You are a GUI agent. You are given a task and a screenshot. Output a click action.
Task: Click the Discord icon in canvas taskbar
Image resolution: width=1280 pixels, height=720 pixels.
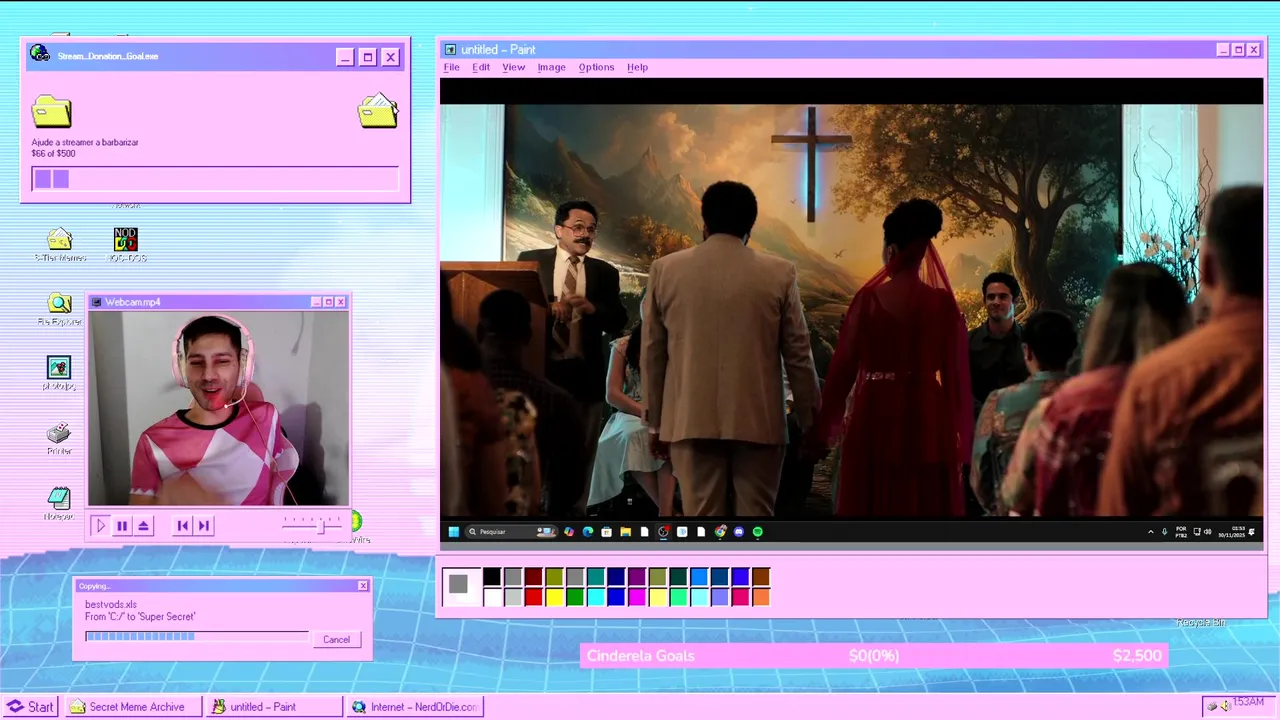(739, 532)
